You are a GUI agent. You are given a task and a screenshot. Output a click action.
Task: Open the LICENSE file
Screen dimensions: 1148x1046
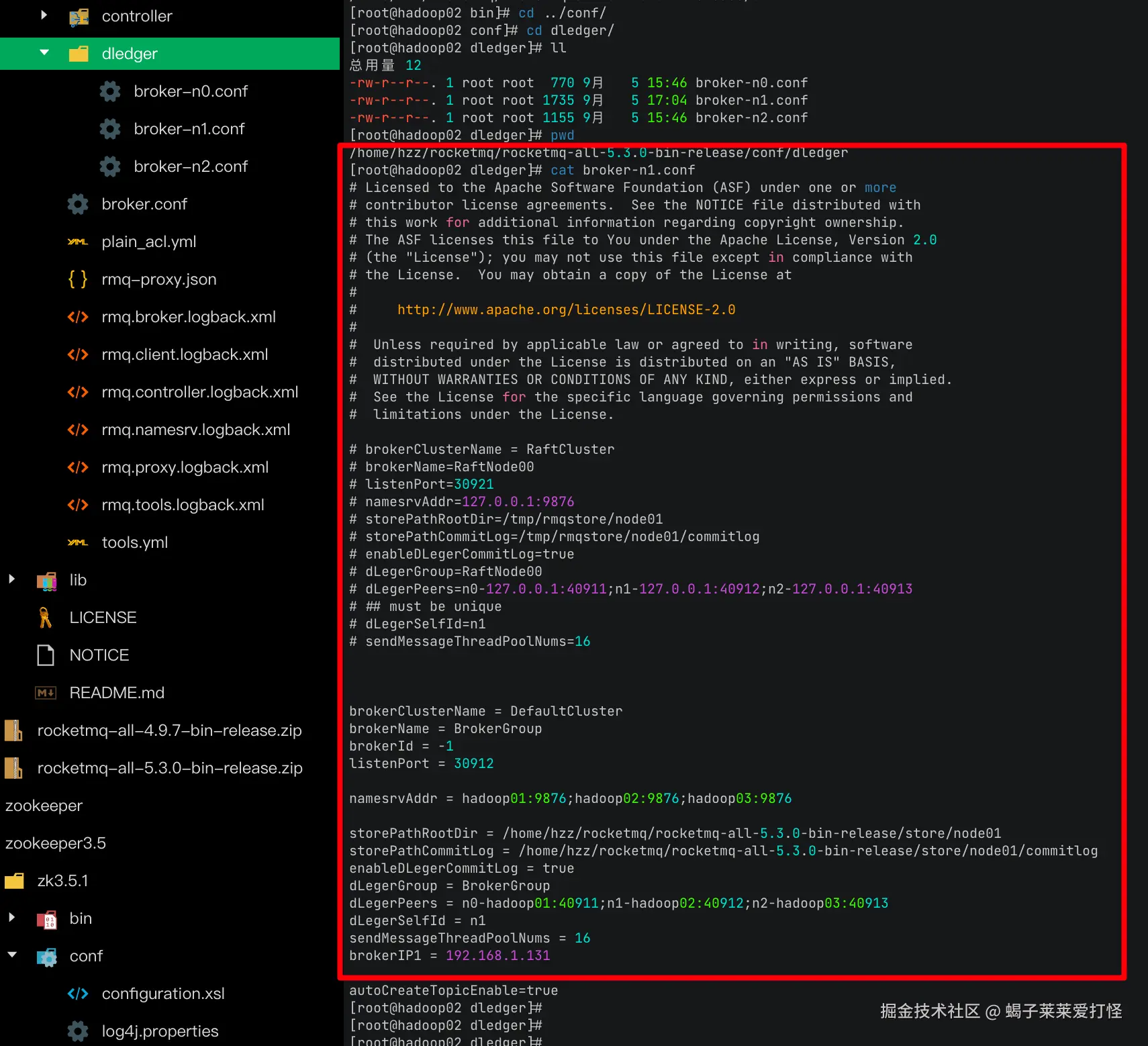pyautogui.click(x=103, y=618)
